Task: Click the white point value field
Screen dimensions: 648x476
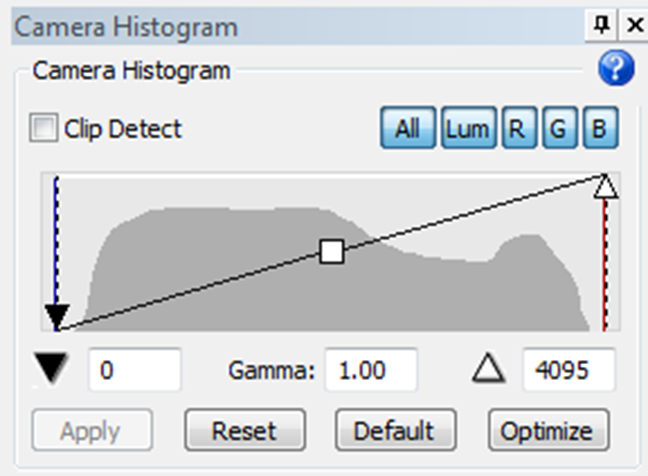Action: tap(568, 371)
